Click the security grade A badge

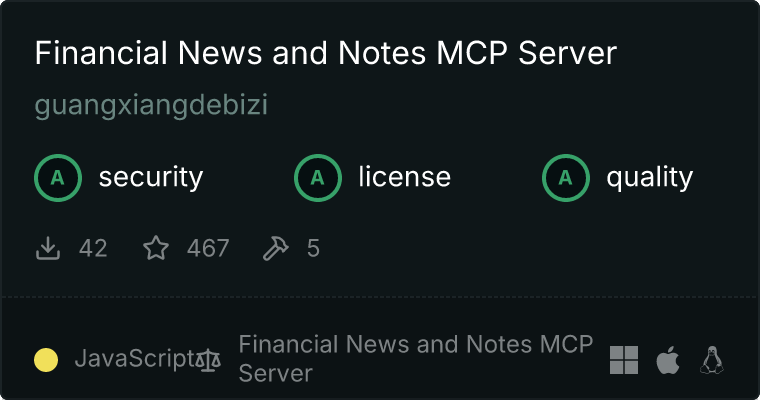58,178
